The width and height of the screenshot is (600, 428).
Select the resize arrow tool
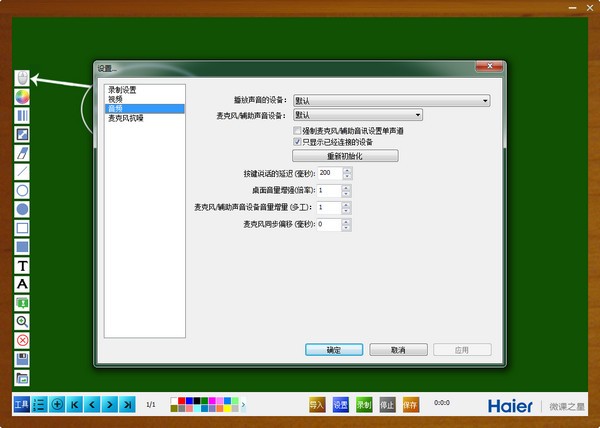(x=22, y=134)
